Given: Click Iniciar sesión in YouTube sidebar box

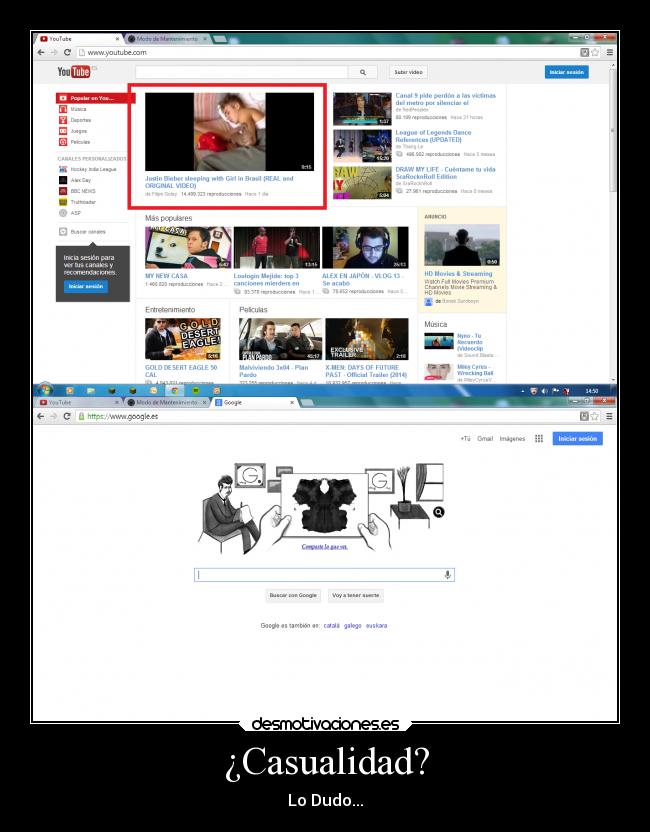Looking at the screenshot, I should point(86,287).
